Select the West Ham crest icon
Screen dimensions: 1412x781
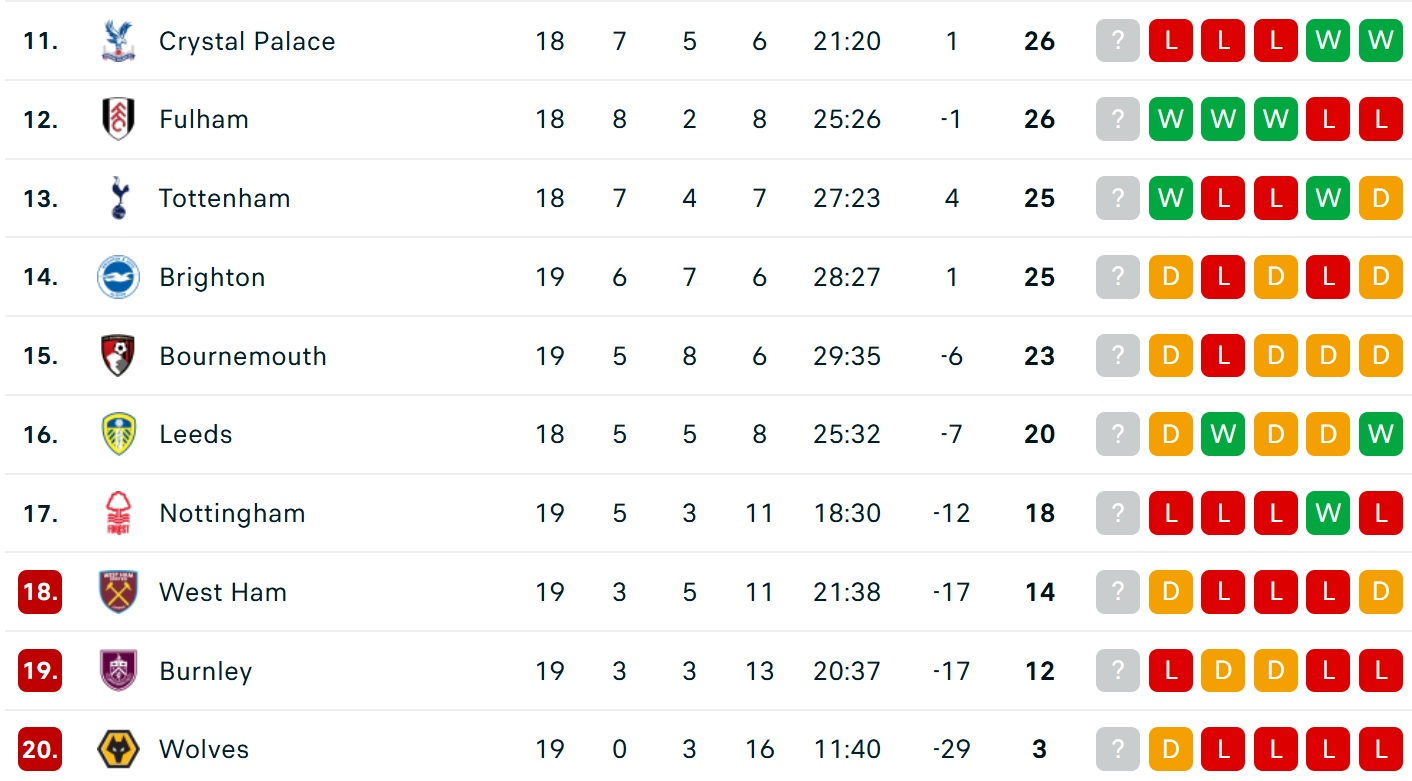point(118,592)
